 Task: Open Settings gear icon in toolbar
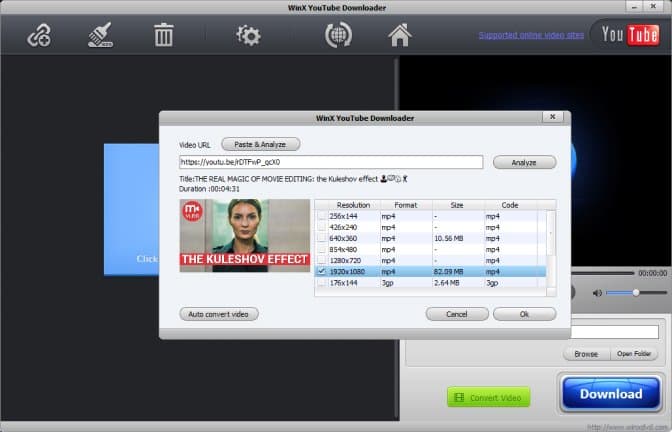point(248,36)
